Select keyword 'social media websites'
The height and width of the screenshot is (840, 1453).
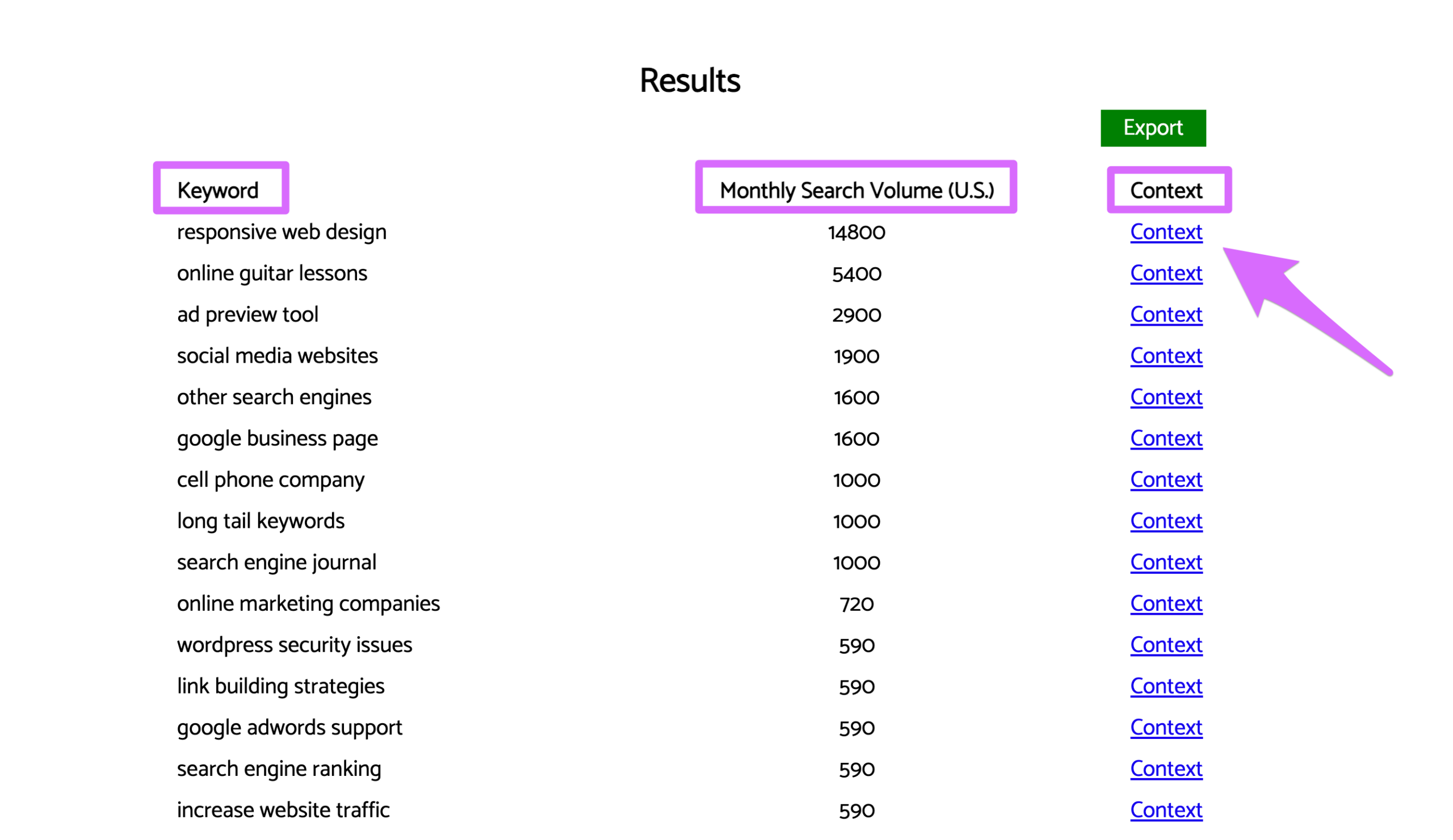coord(278,356)
